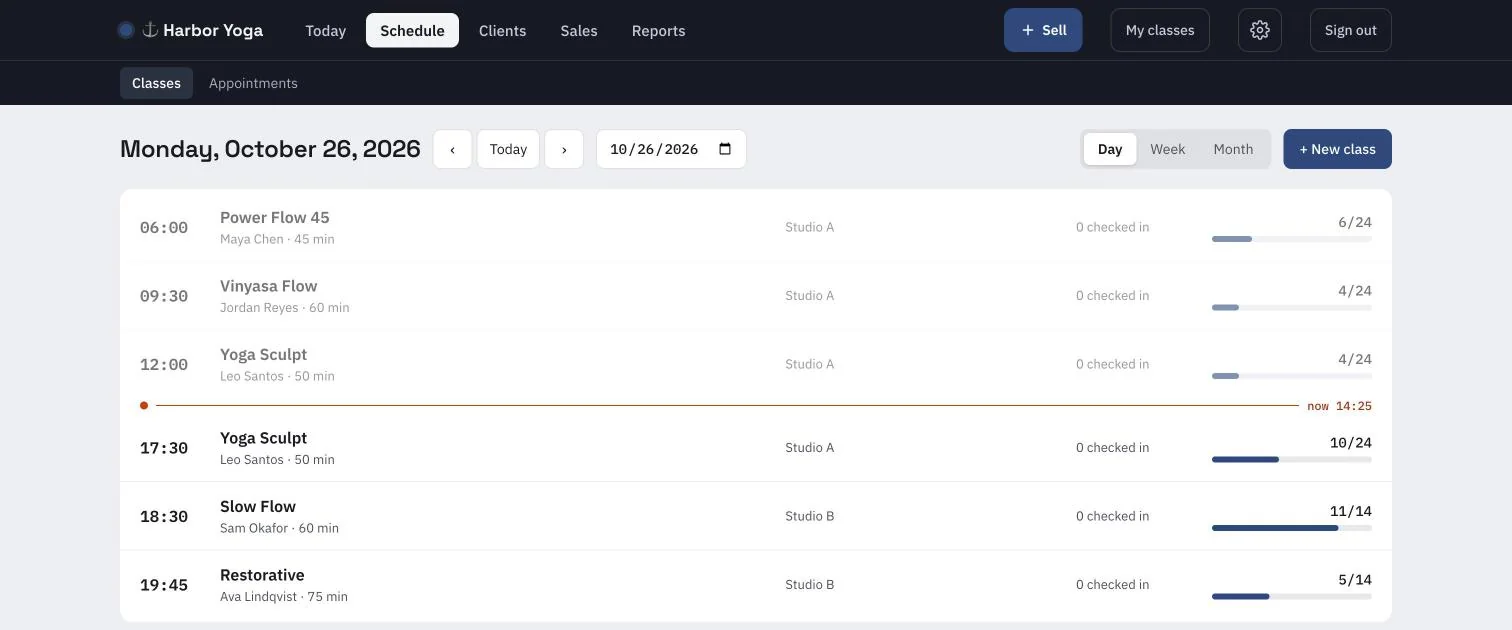Click the Power Flow 45 capacity bar
Screen dimensions: 1512x630
1292,239
